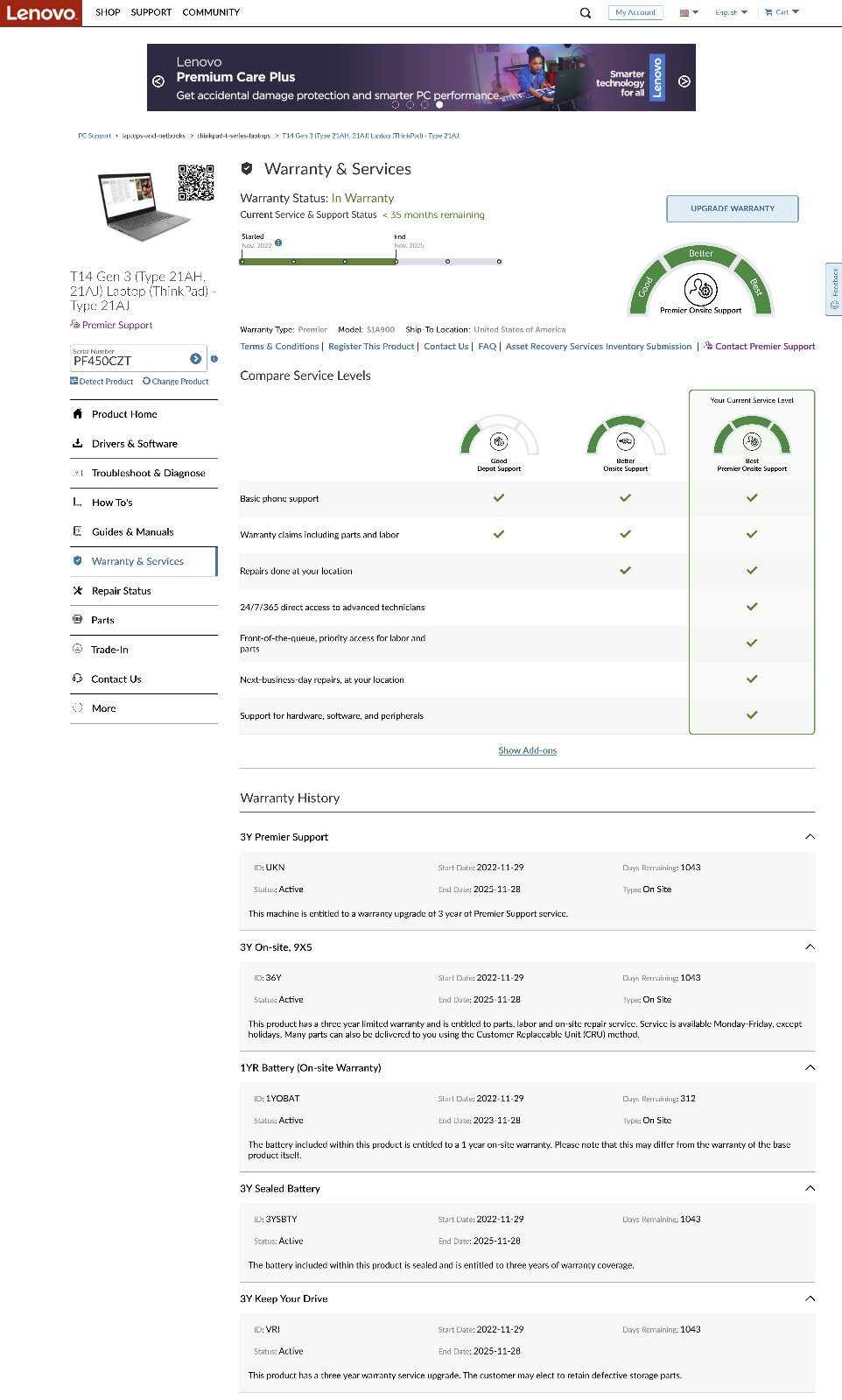842x1400 pixels.
Task: Click the How To's icon
Action: pyautogui.click(x=78, y=503)
